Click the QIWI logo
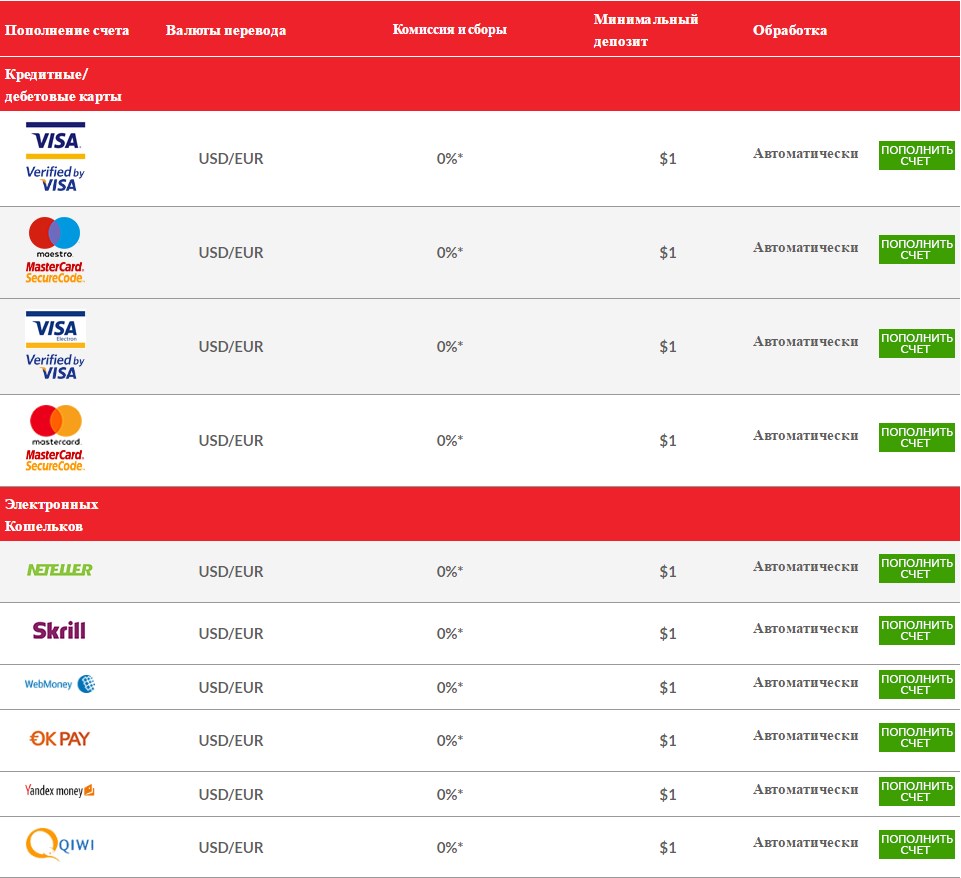This screenshot has width=961, height=878. click(59, 845)
